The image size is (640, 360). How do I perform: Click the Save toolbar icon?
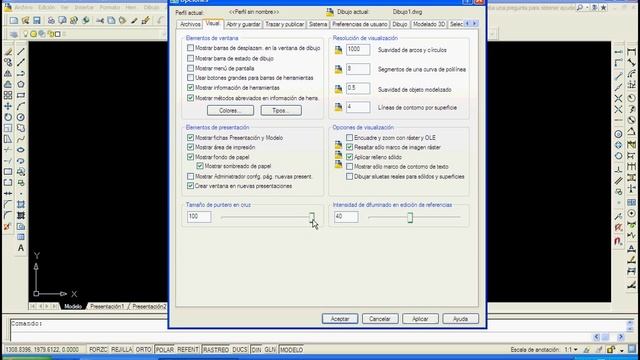click(37, 20)
